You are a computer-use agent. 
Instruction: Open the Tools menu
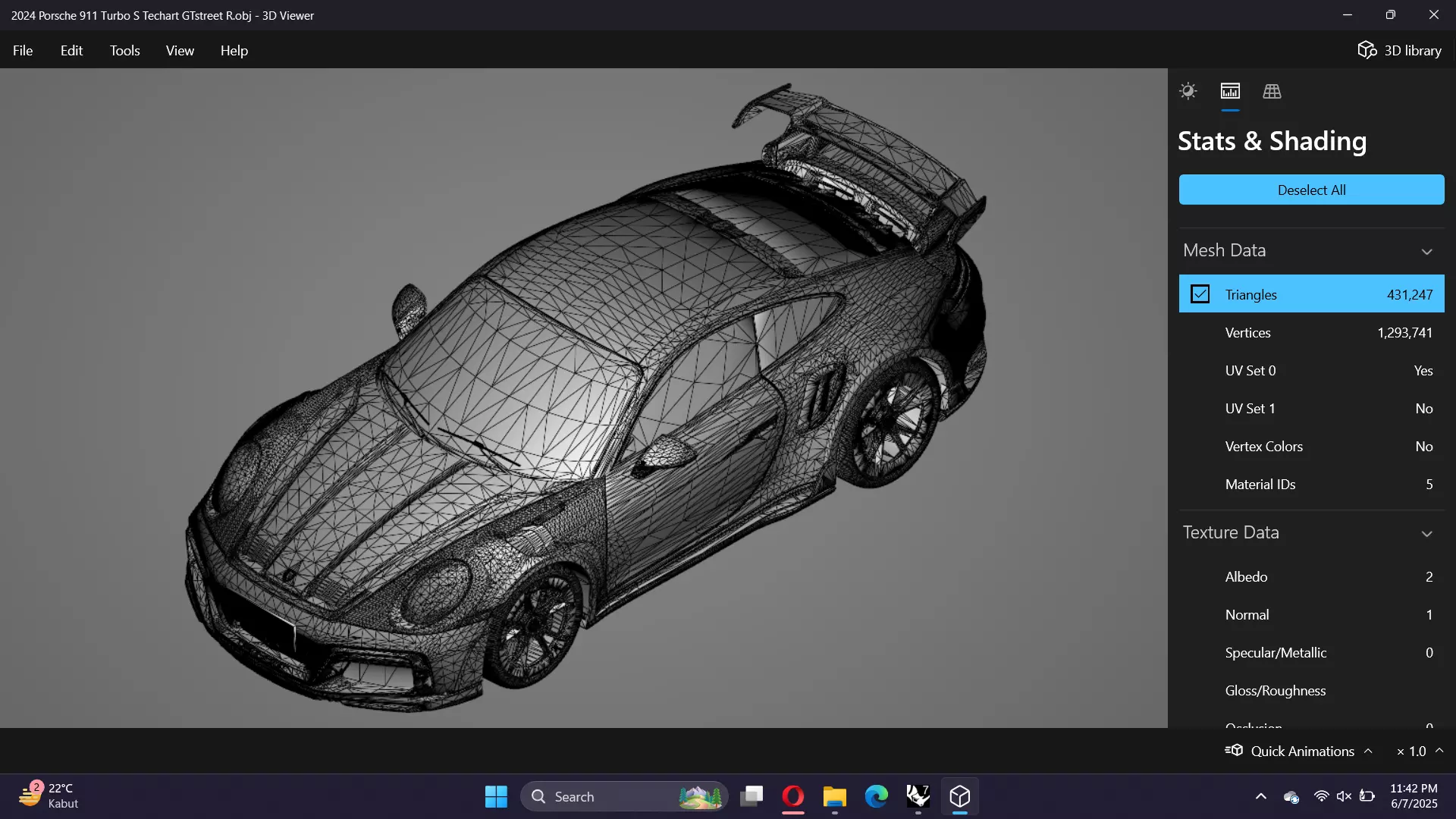125,50
